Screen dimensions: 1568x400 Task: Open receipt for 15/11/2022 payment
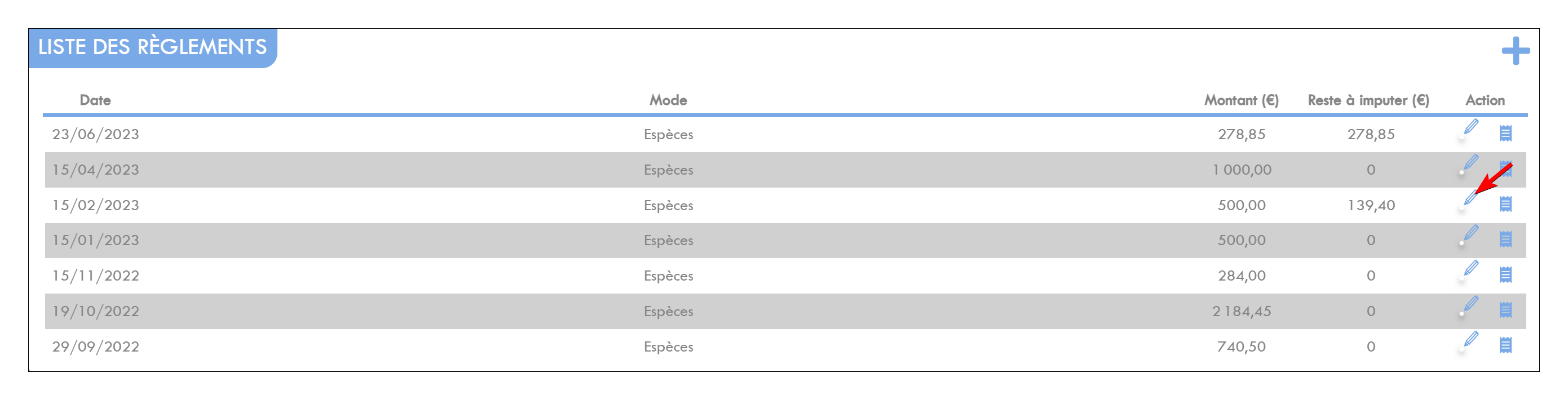tap(1505, 275)
